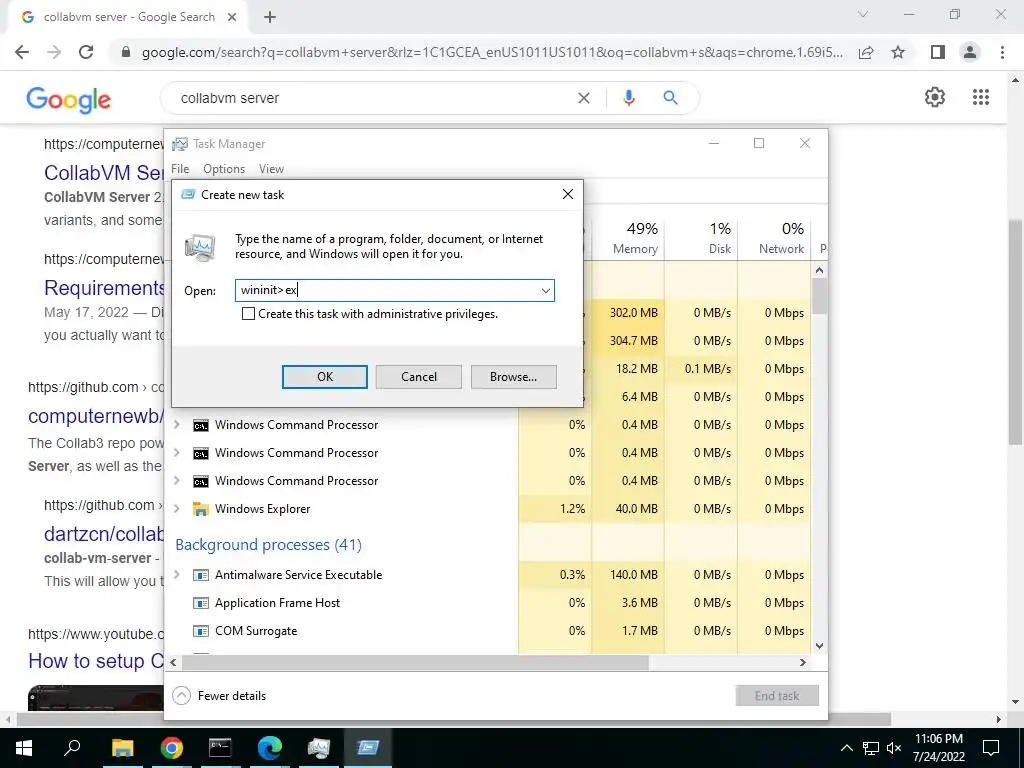Click the Browse... button
Viewport: 1024px width, 768px height.
513,377
